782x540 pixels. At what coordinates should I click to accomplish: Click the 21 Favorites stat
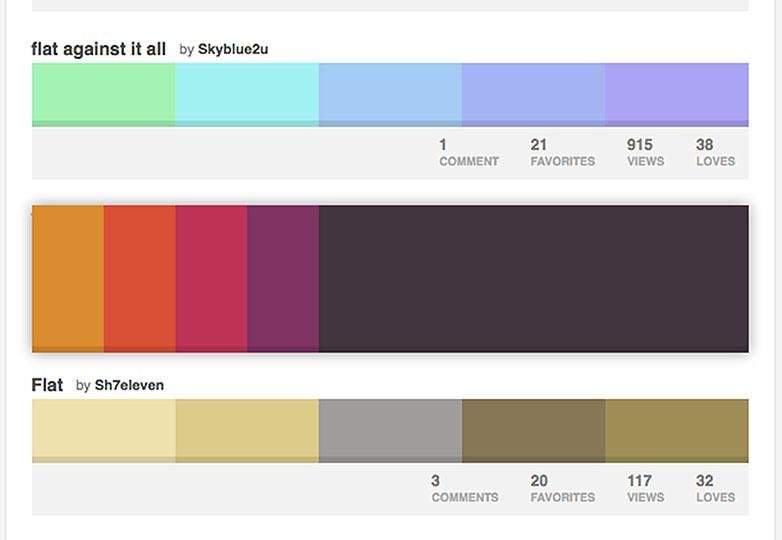[x=562, y=152]
